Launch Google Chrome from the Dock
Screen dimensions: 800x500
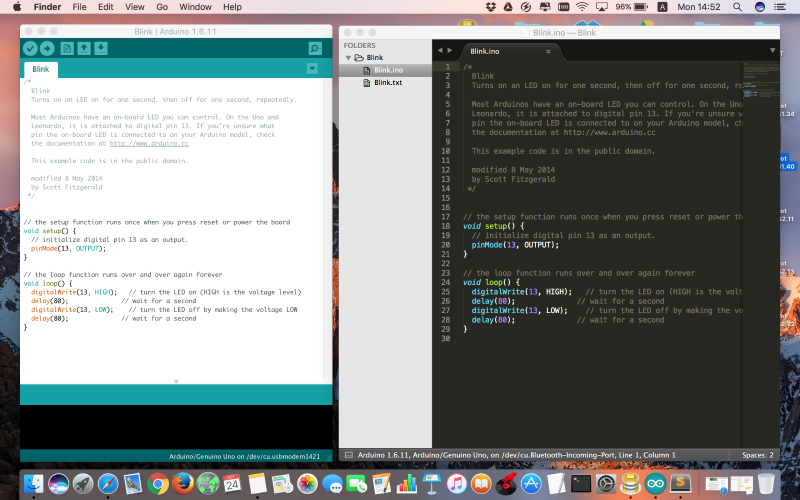(158, 483)
